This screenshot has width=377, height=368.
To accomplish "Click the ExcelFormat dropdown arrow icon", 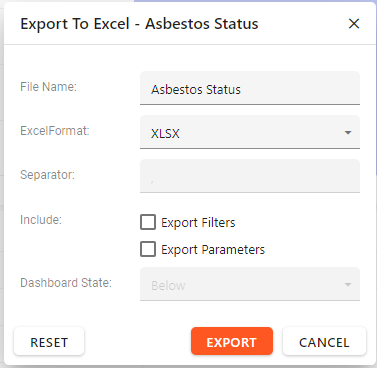I will [348, 133].
